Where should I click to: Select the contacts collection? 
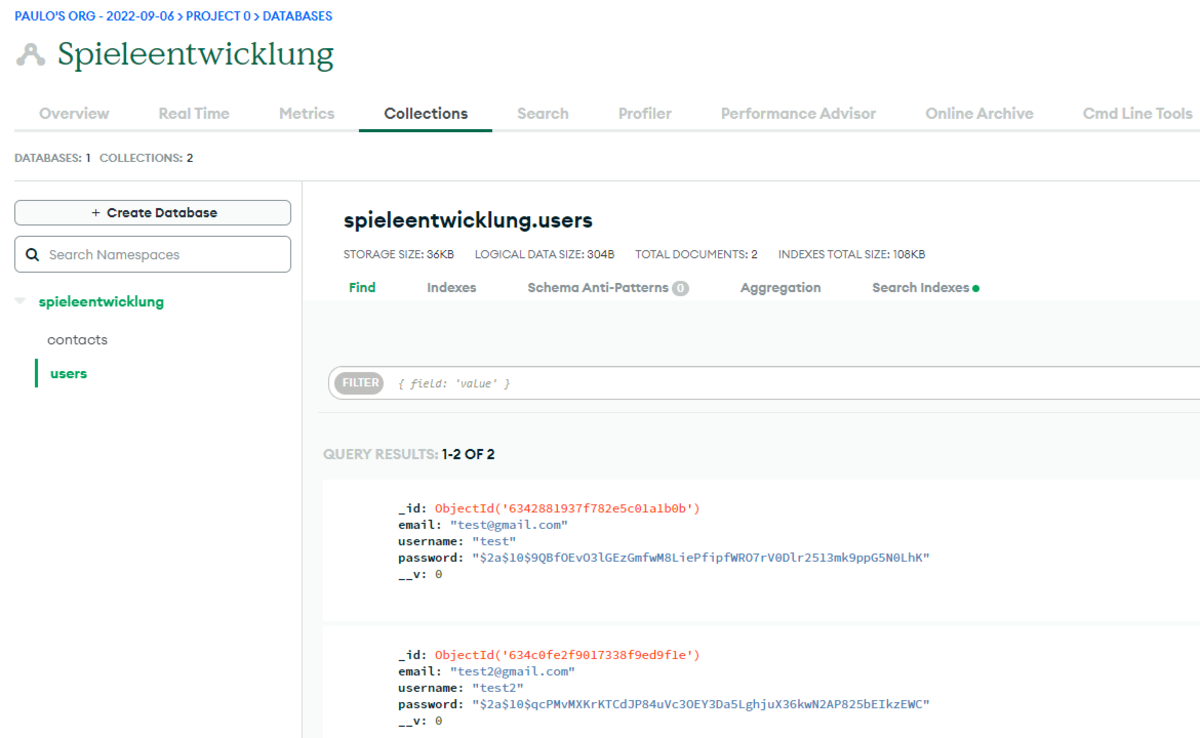tap(77, 340)
